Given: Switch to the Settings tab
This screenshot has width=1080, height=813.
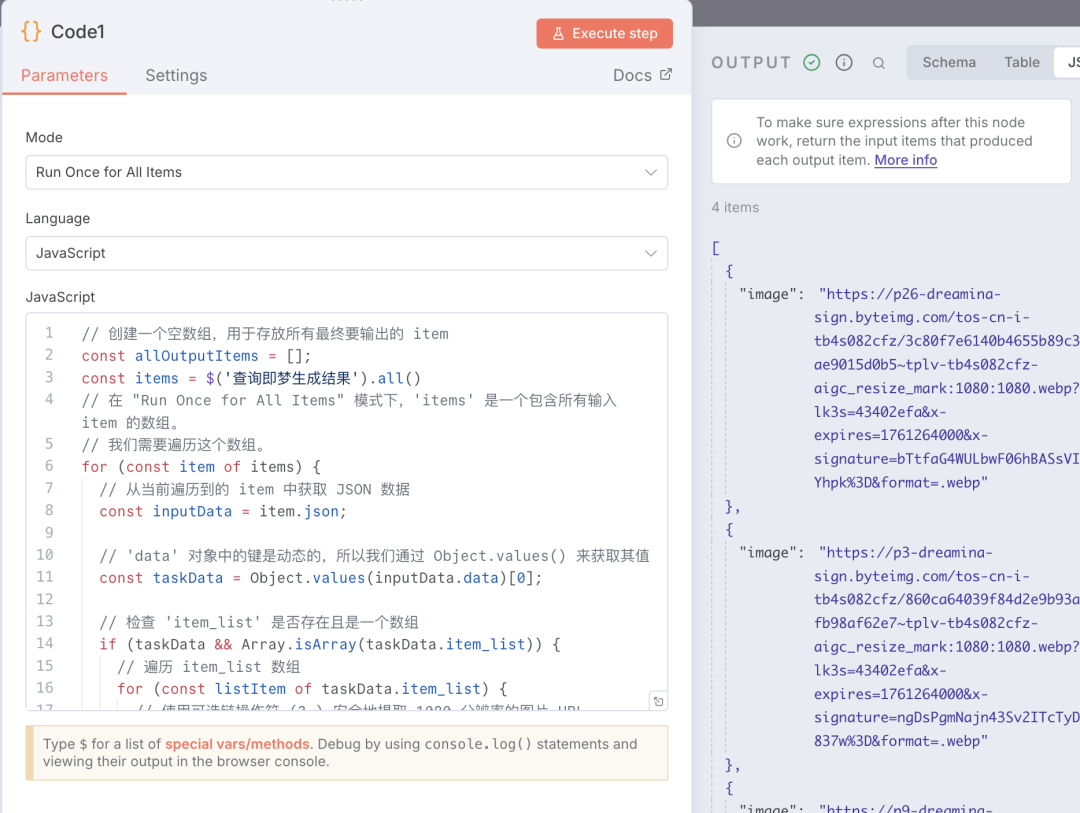Looking at the screenshot, I should coord(176,75).
